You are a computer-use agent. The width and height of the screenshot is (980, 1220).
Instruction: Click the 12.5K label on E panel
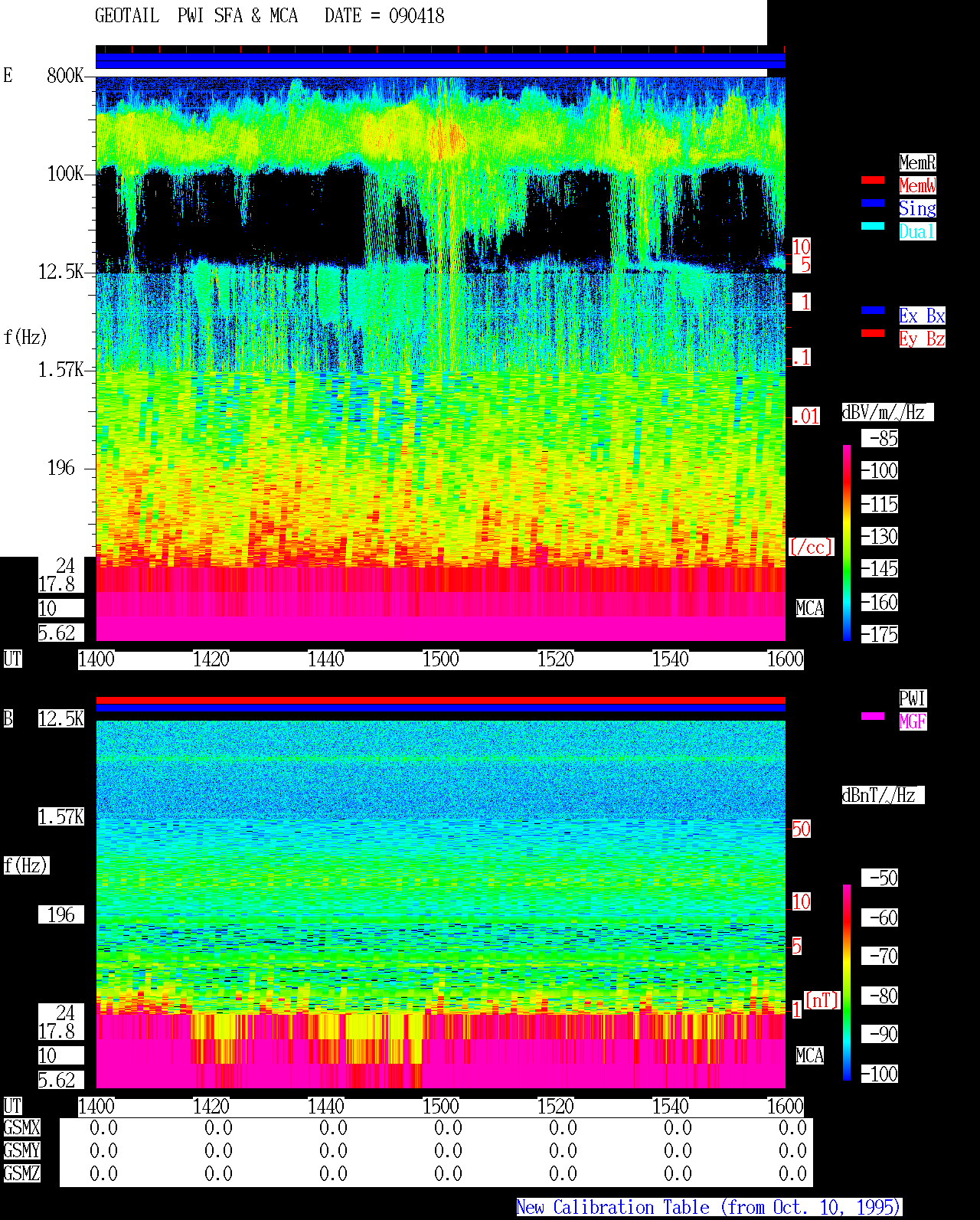coord(61,271)
